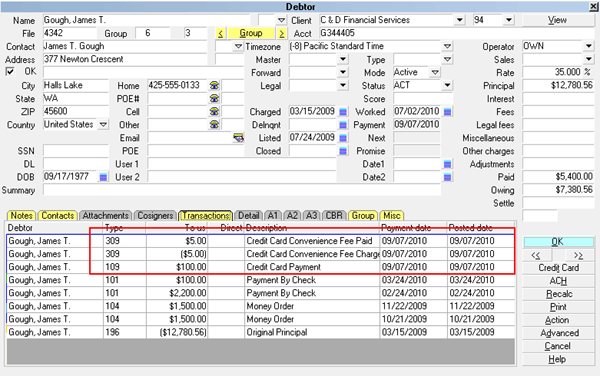Image resolution: width=600 pixels, height=376 pixels.
Task: Open the CBR tab
Action: pyautogui.click(x=334, y=216)
